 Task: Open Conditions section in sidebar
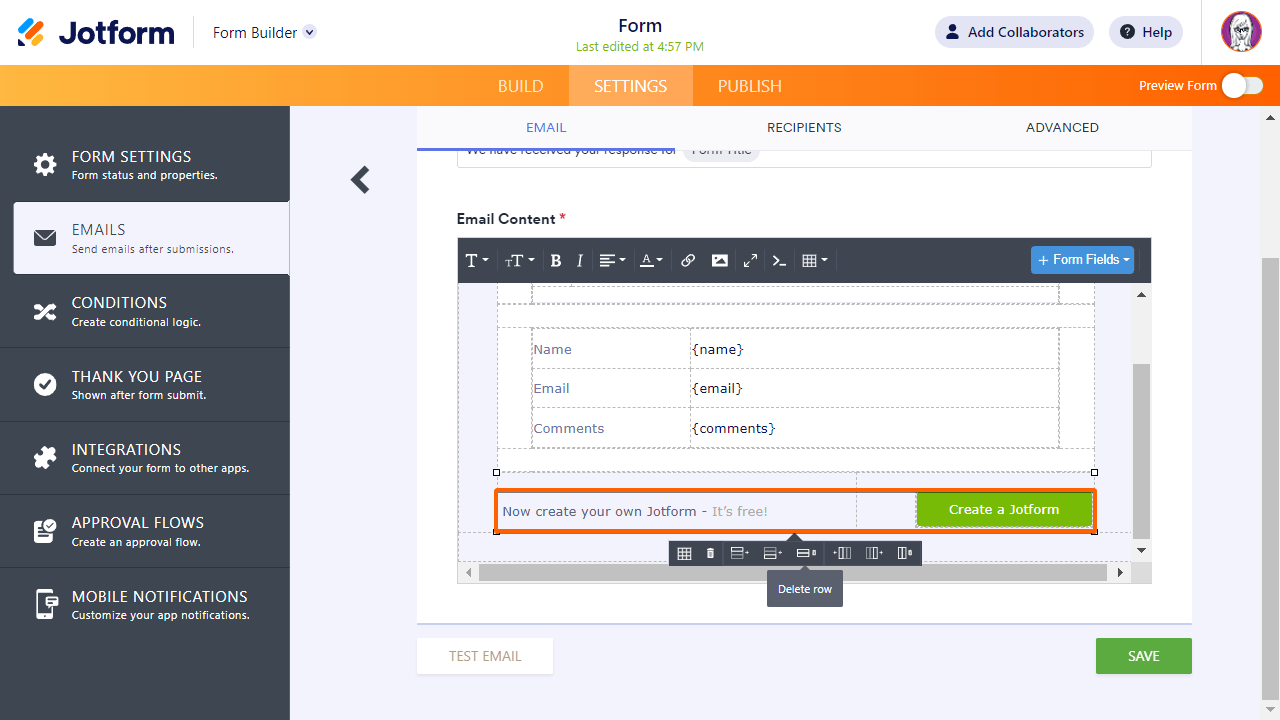pyautogui.click(x=145, y=311)
